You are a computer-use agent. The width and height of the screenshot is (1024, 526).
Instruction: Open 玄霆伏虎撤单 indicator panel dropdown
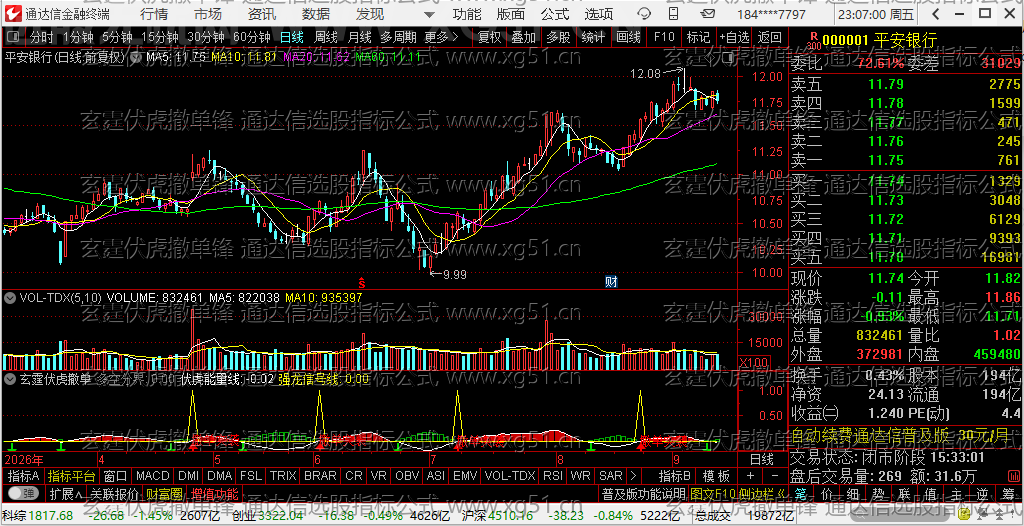tap(10, 378)
